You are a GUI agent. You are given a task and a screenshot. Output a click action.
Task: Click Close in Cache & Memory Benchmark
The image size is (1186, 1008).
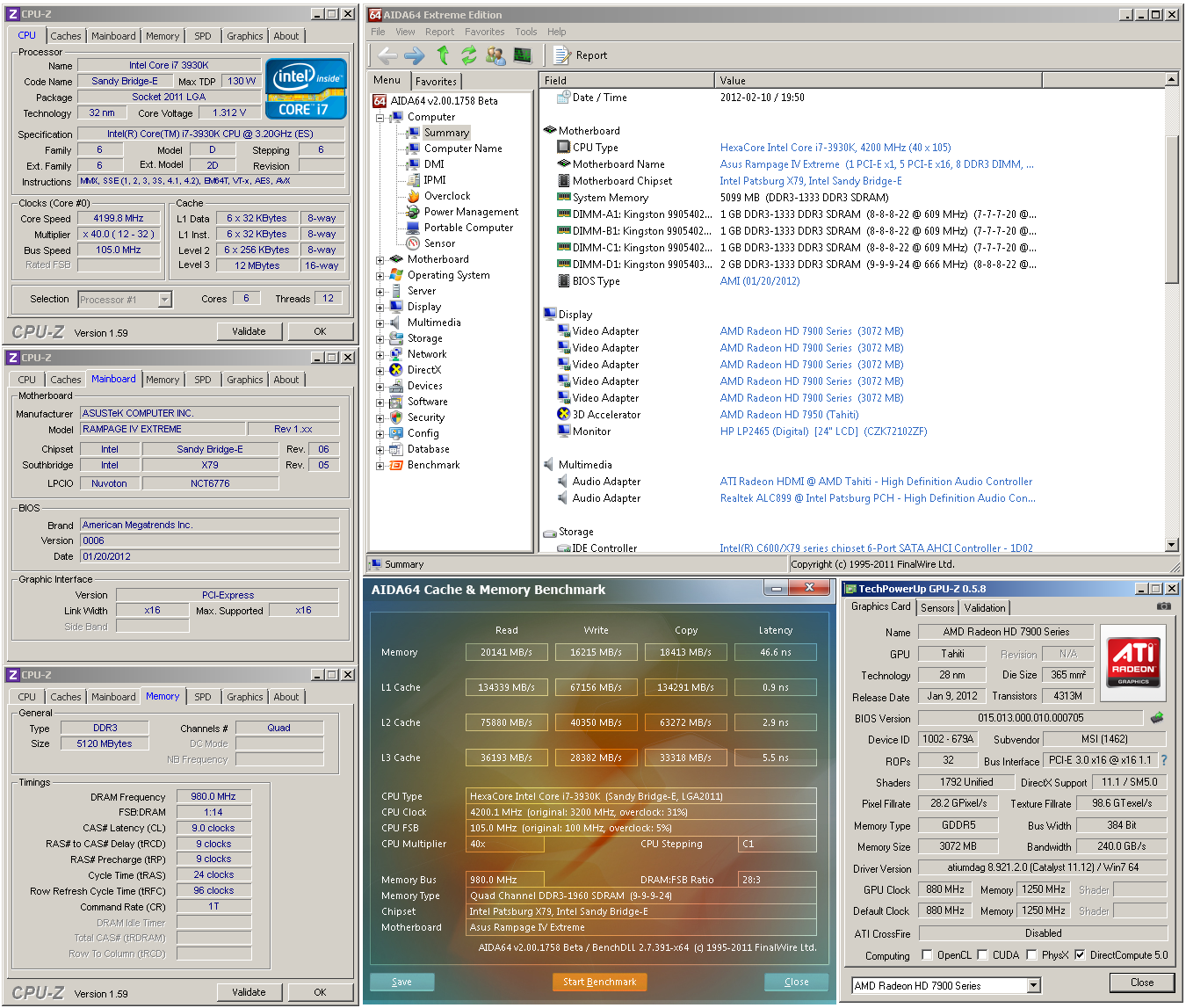tap(796, 982)
